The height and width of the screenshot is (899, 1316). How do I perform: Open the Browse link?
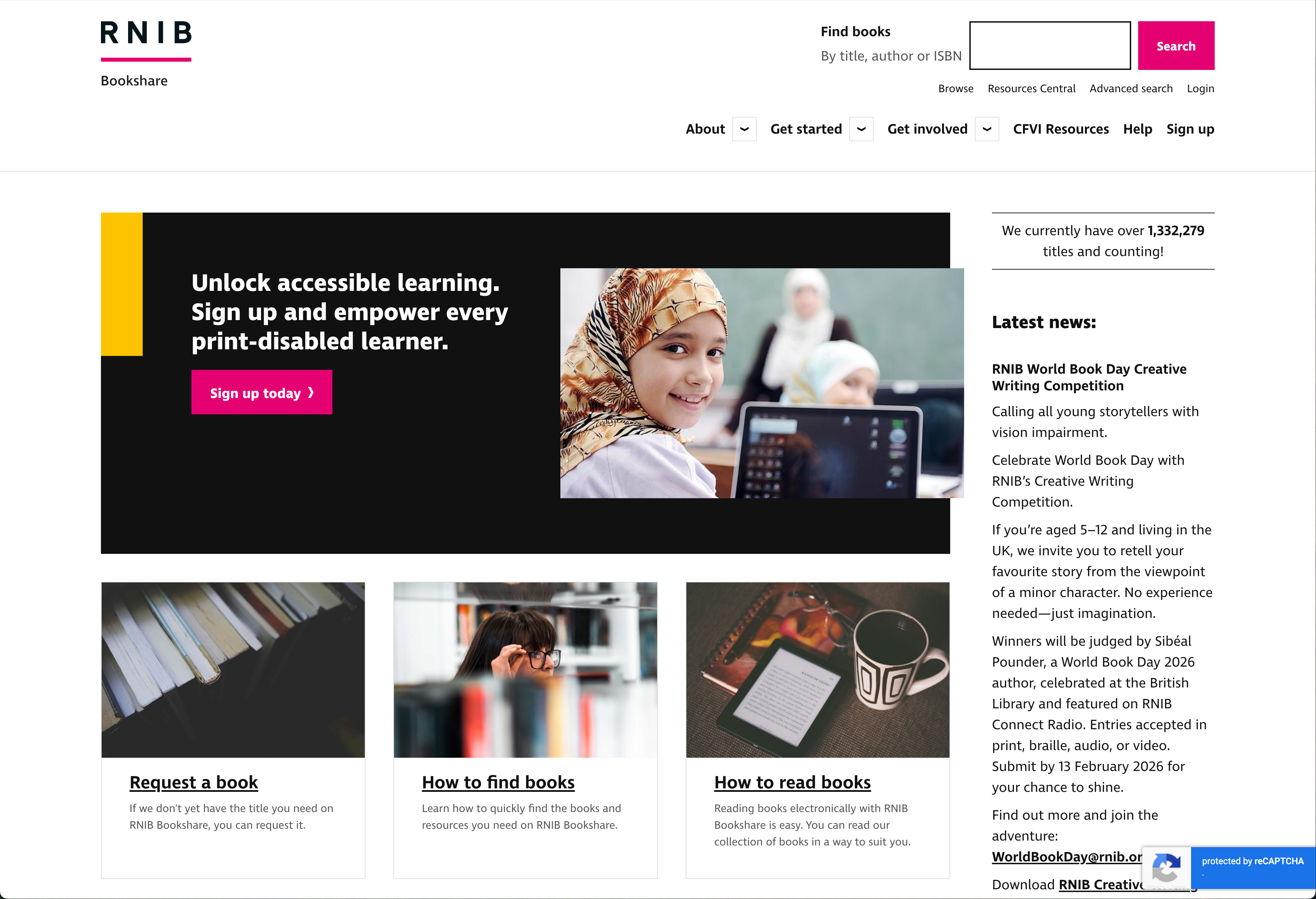pyautogui.click(x=956, y=88)
